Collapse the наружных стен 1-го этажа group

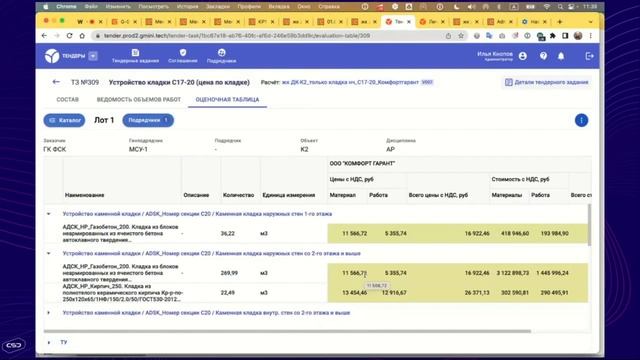(49, 214)
